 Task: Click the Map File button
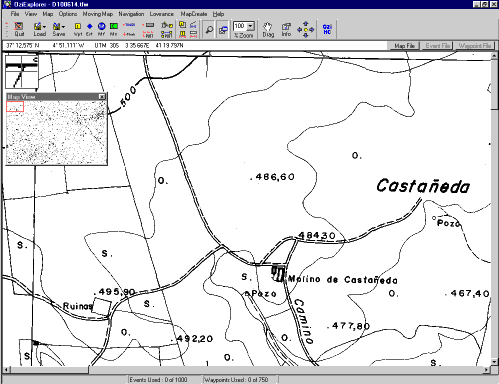click(x=404, y=46)
